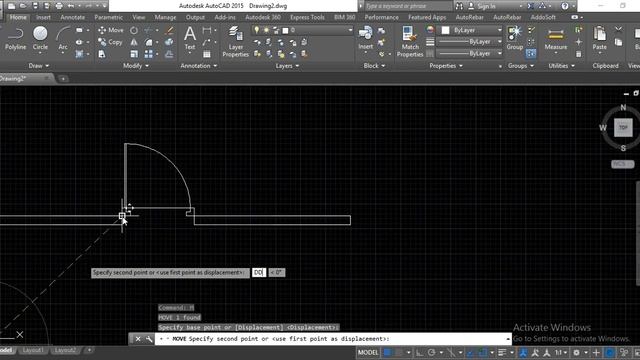The height and width of the screenshot is (360, 640).
Task: Select the Offset tool in Modify panel
Action: click(169, 54)
